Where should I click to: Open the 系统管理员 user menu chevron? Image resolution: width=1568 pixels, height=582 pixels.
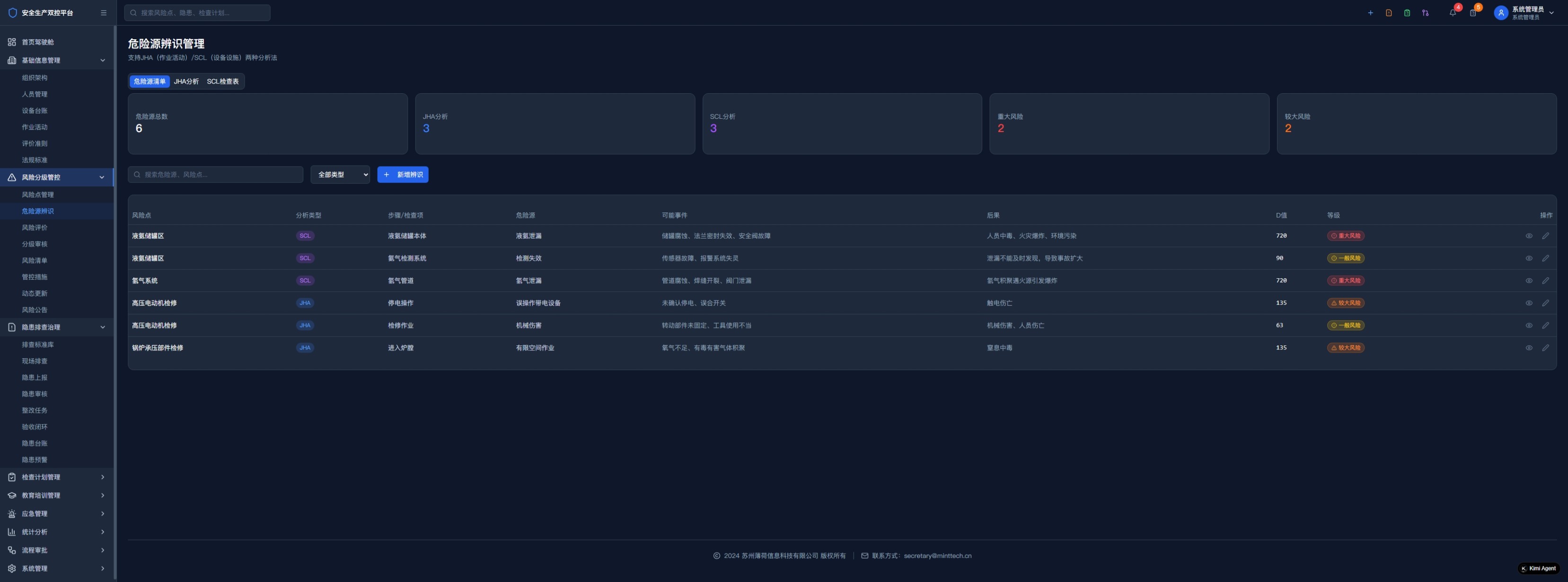1551,13
